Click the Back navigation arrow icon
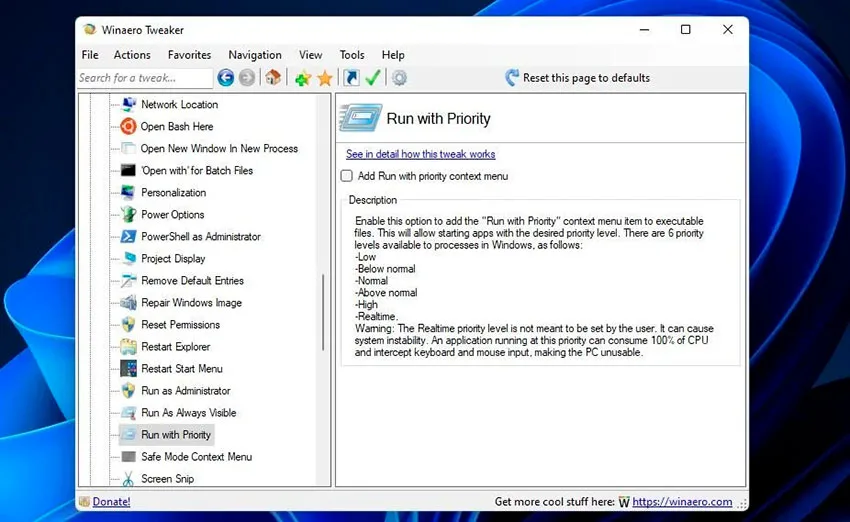Image resolution: width=850 pixels, height=522 pixels. click(226, 78)
